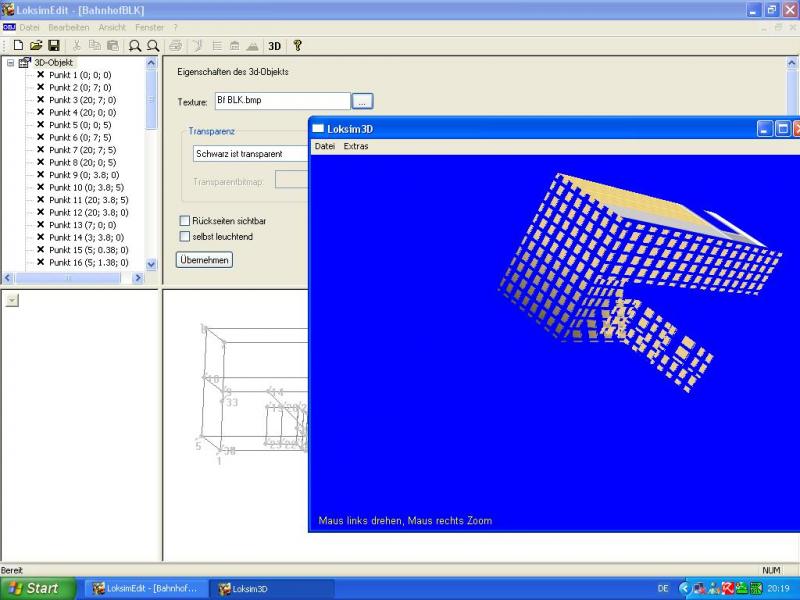Screen dimensions: 800x600
Task: Open the Bearbeiten menu
Action: click(x=69, y=27)
